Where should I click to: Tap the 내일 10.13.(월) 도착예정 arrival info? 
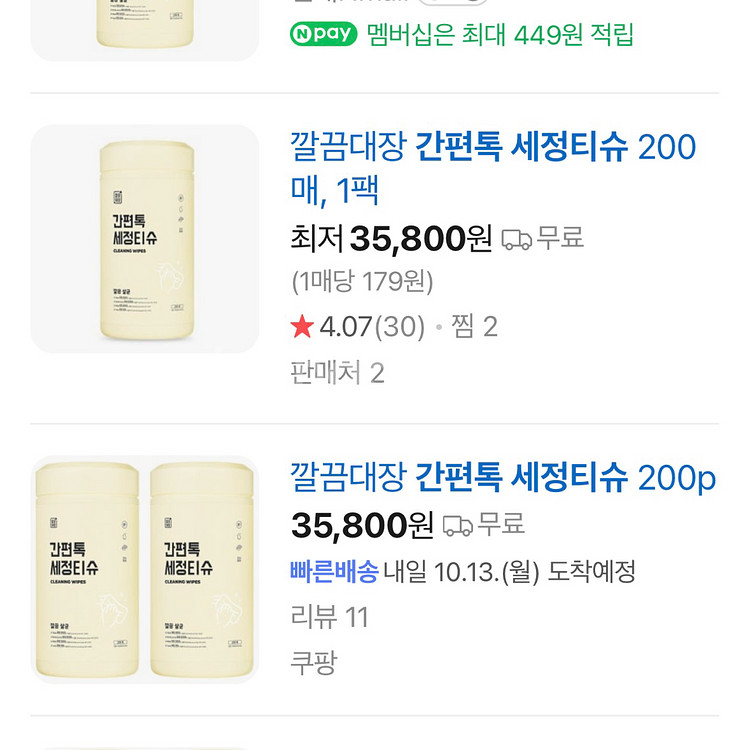510,572
